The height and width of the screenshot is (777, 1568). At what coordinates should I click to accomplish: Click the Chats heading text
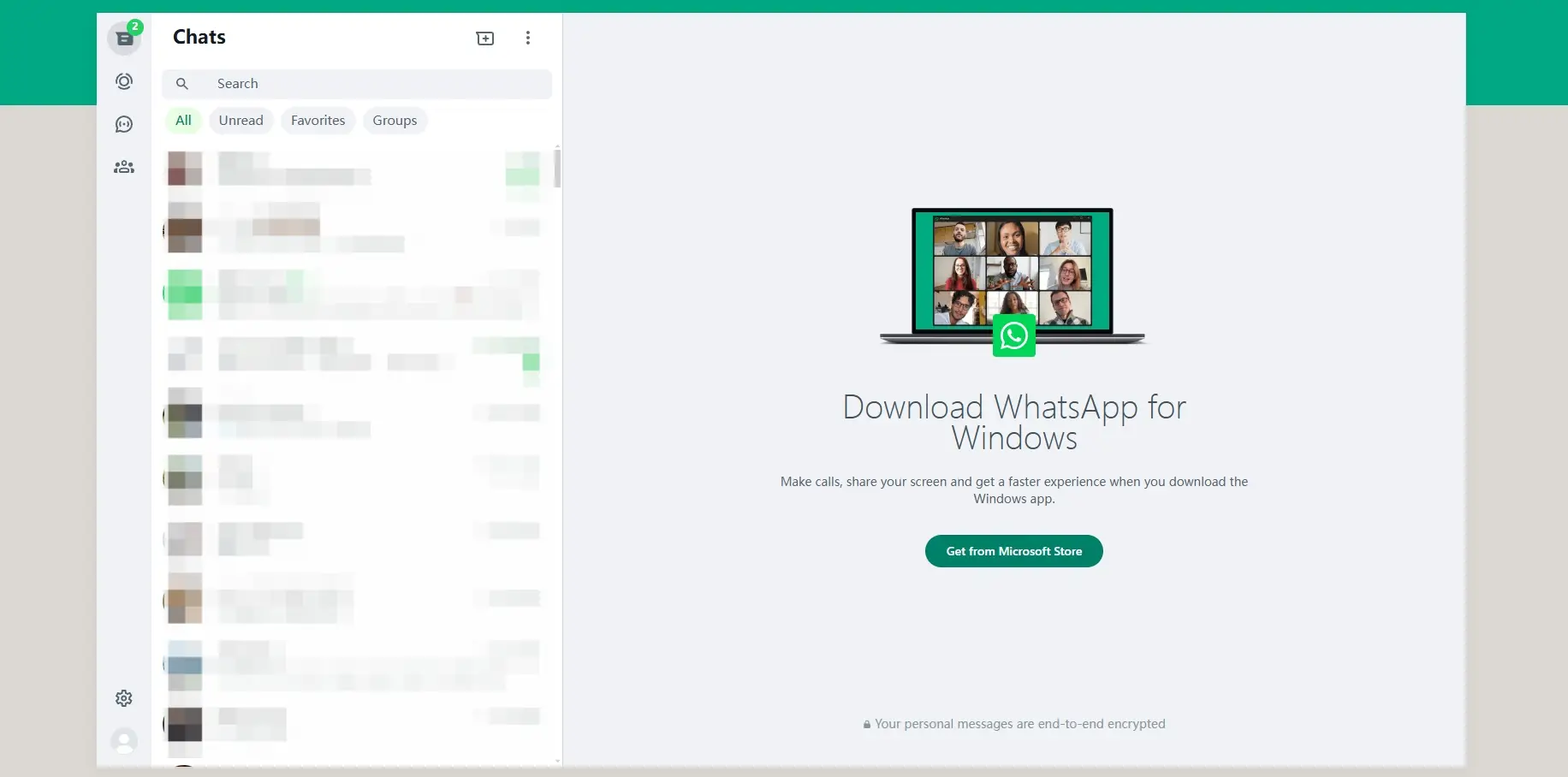[x=199, y=37]
